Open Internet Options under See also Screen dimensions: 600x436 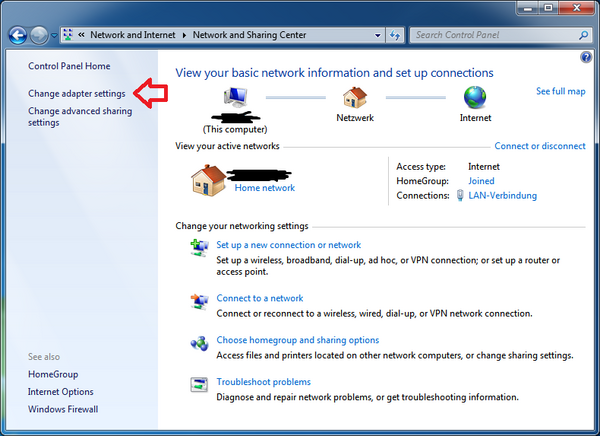pos(60,392)
